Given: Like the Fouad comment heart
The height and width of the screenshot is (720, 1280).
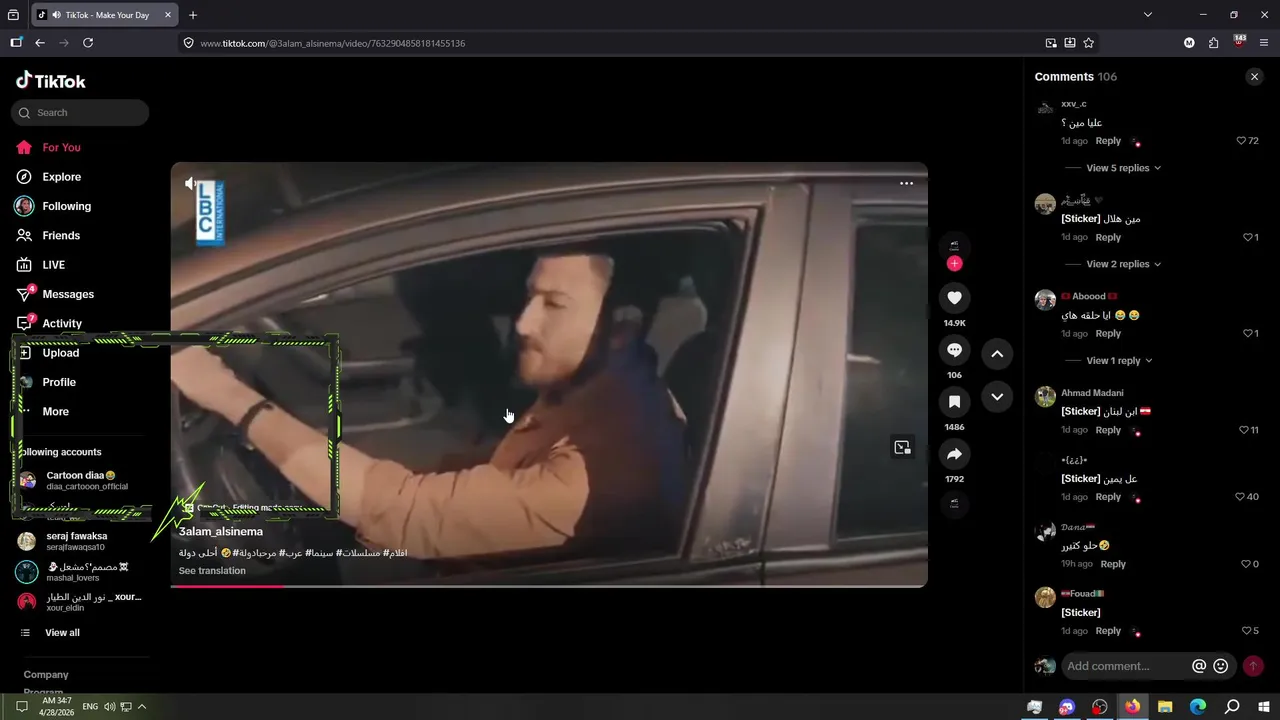Looking at the screenshot, I should 1246,631.
